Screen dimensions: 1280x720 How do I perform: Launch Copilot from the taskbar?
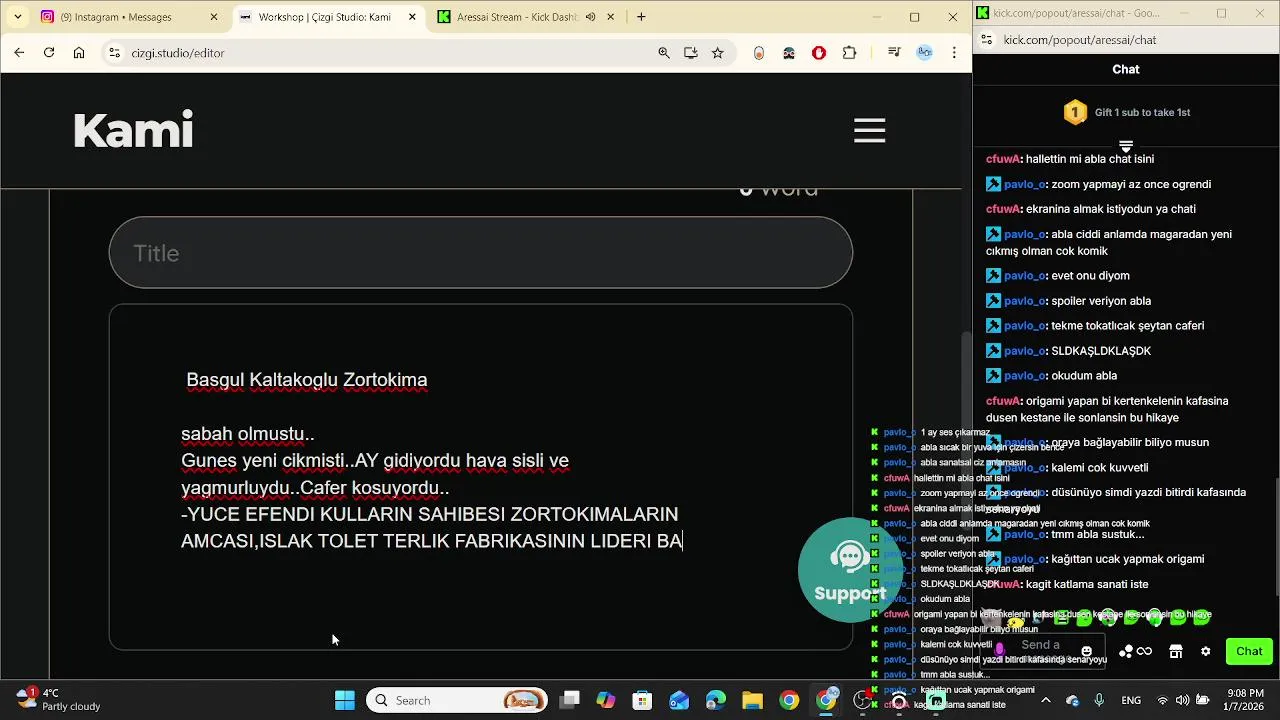click(x=606, y=700)
